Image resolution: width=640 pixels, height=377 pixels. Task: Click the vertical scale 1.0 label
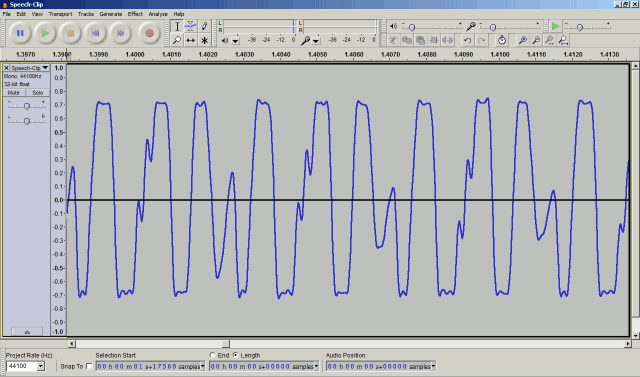pyautogui.click(x=59, y=68)
